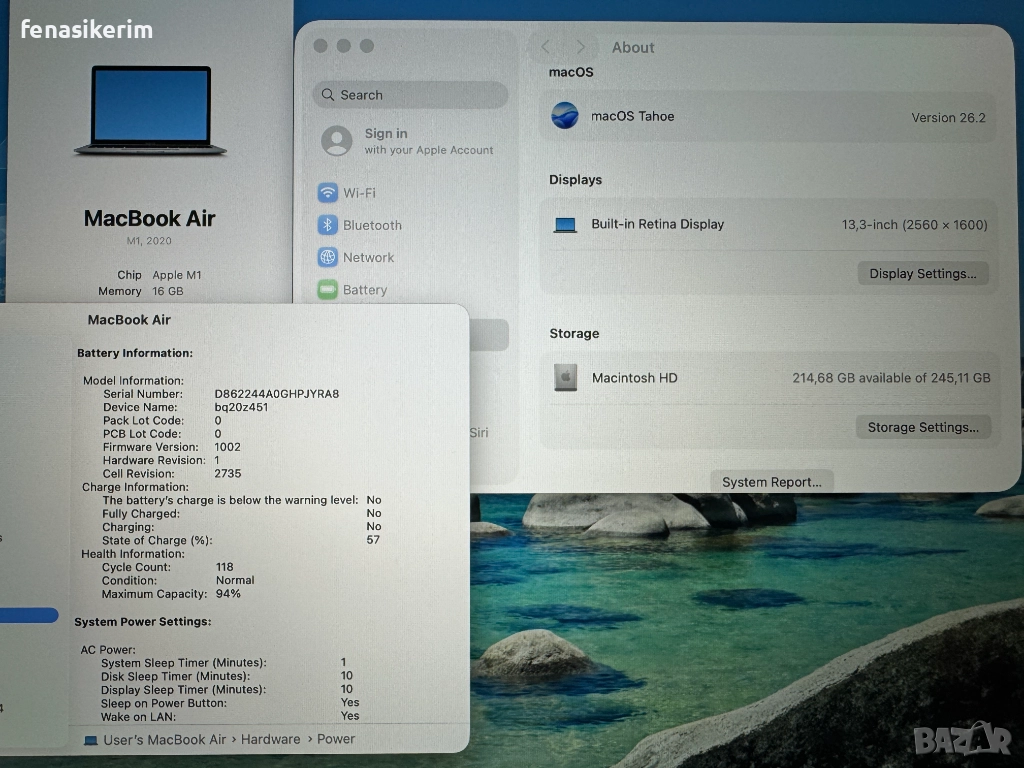The height and width of the screenshot is (768, 1024).
Task: Click the MacBook Air image in About This Mac
Action: click(x=150, y=111)
